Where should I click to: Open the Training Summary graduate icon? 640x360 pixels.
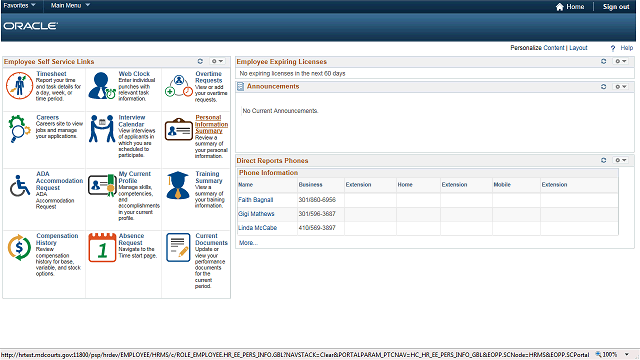tap(178, 185)
